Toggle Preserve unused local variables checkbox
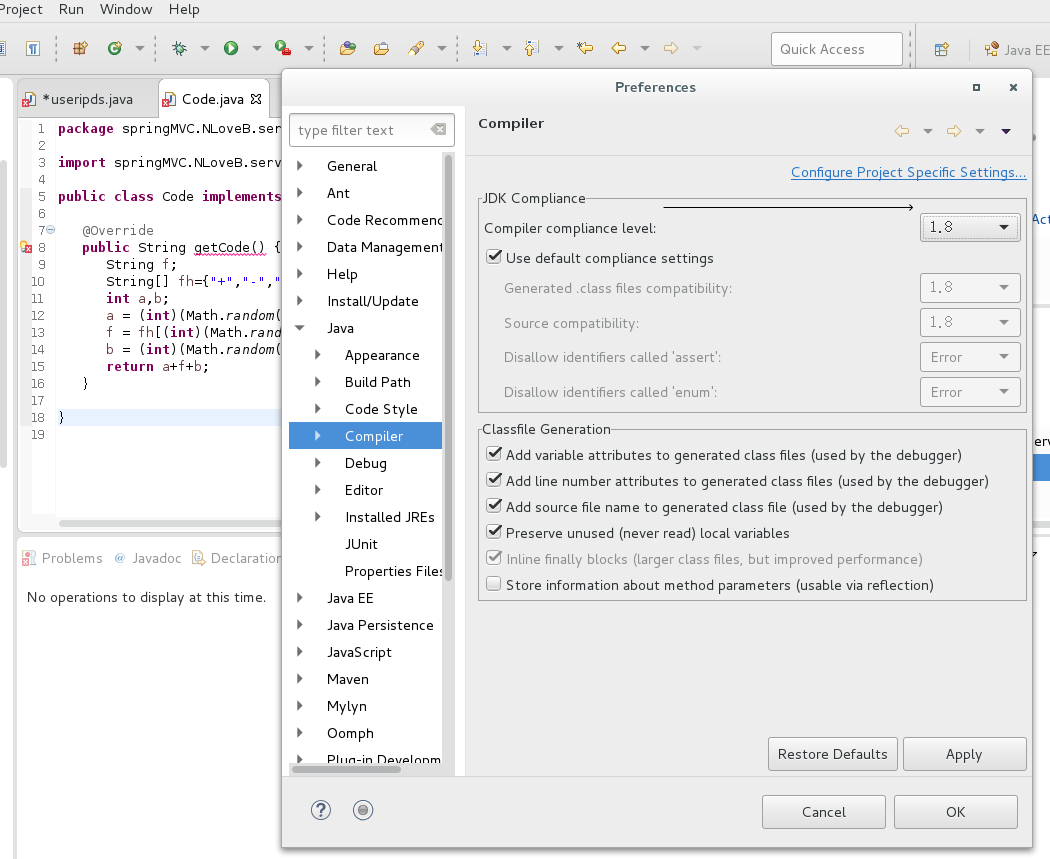This screenshot has width=1050, height=859. tap(494, 532)
